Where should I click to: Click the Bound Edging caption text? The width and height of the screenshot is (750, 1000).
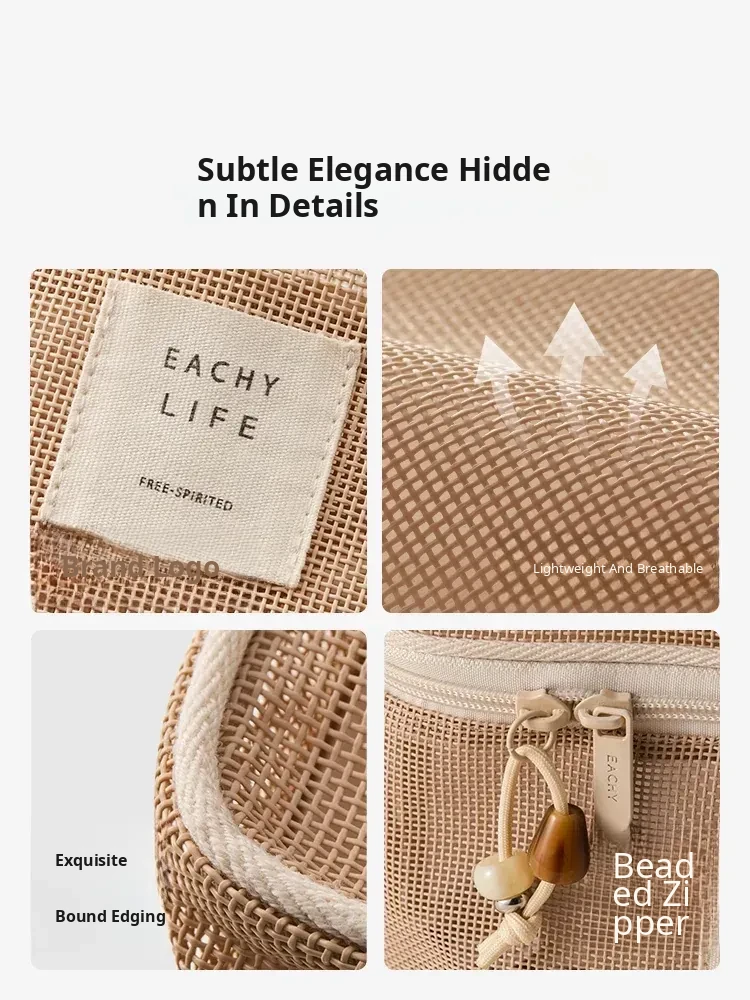[x=110, y=916]
